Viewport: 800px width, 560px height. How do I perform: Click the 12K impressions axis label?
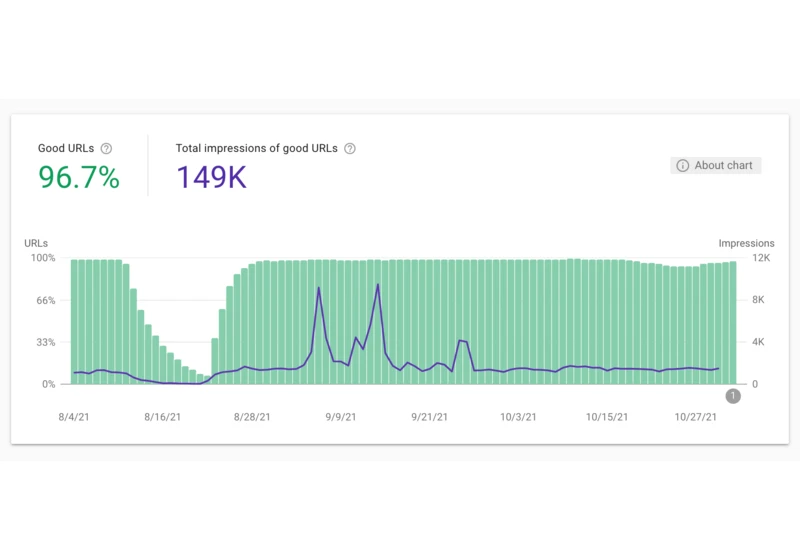coord(761,258)
